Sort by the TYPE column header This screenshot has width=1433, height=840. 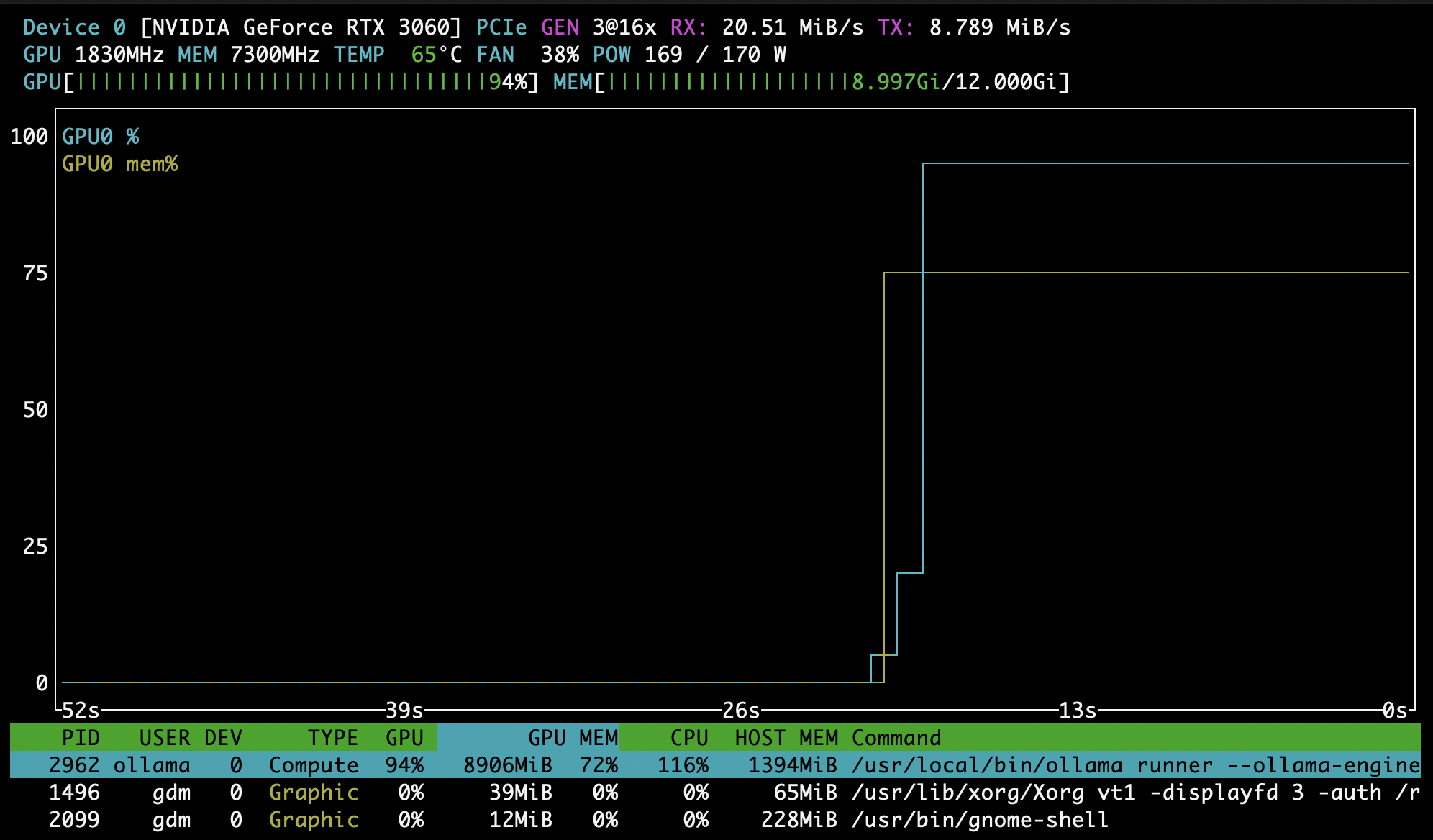click(333, 738)
